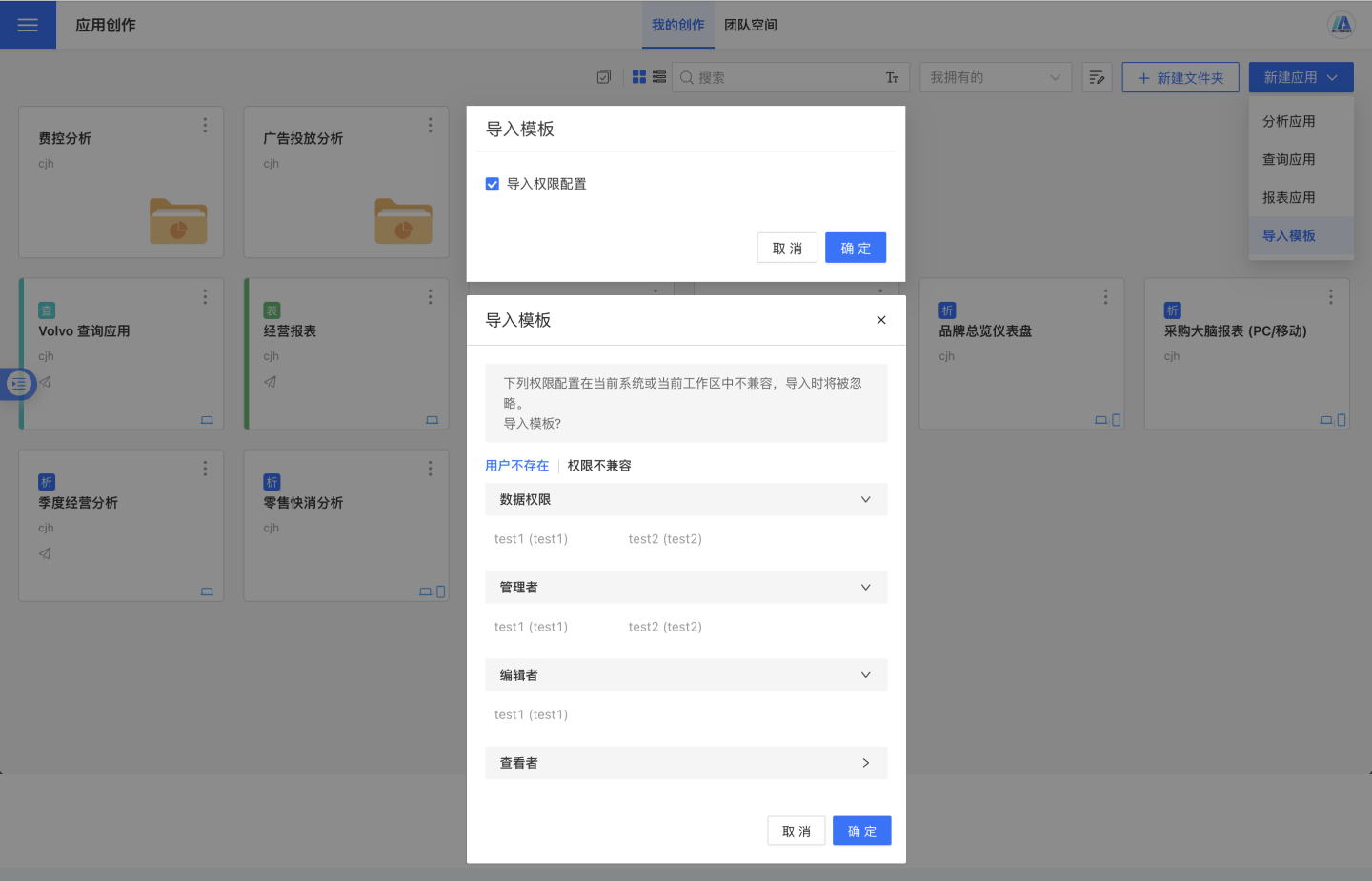Select 导入模板 from the dropdown menu
Viewport: 1372px width, 881px height.
click(1289, 236)
